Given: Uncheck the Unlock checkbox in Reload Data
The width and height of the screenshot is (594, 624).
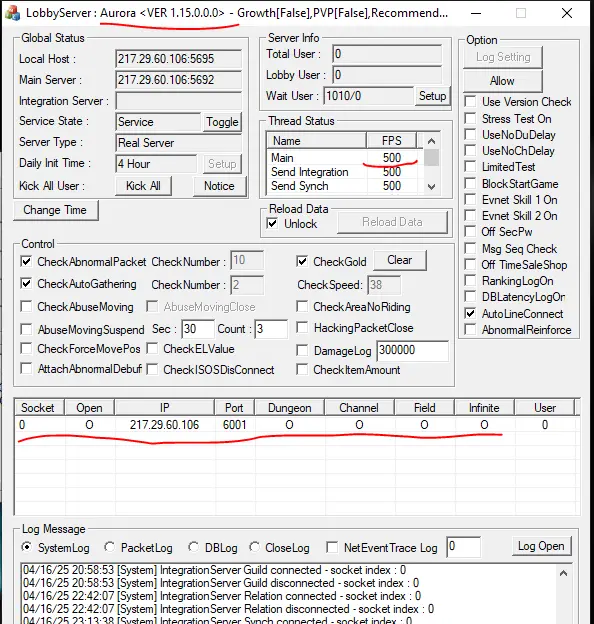Looking at the screenshot, I should [272, 223].
